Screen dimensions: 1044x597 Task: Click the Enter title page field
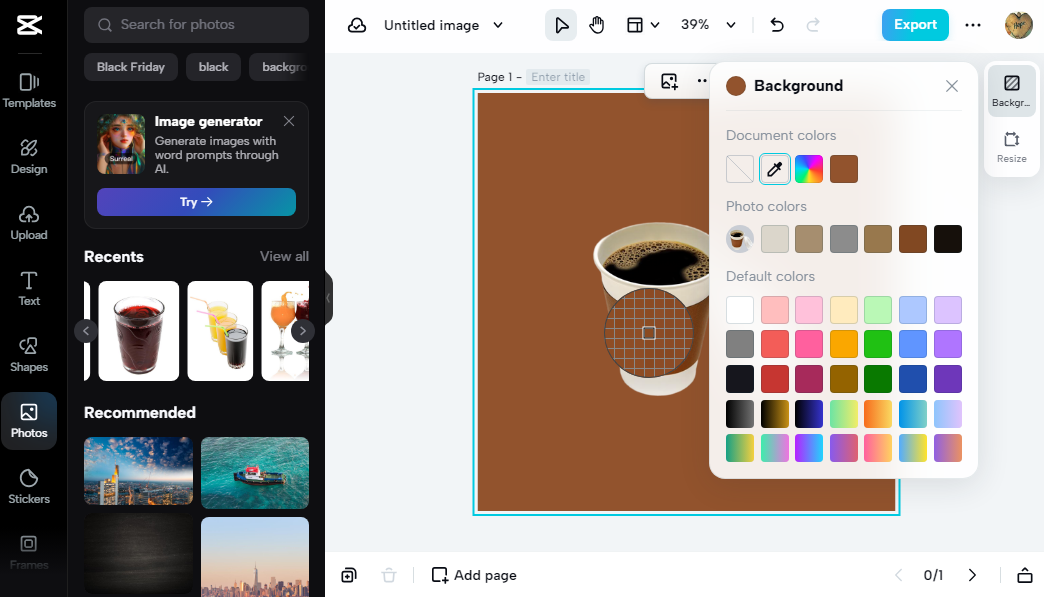click(x=558, y=77)
